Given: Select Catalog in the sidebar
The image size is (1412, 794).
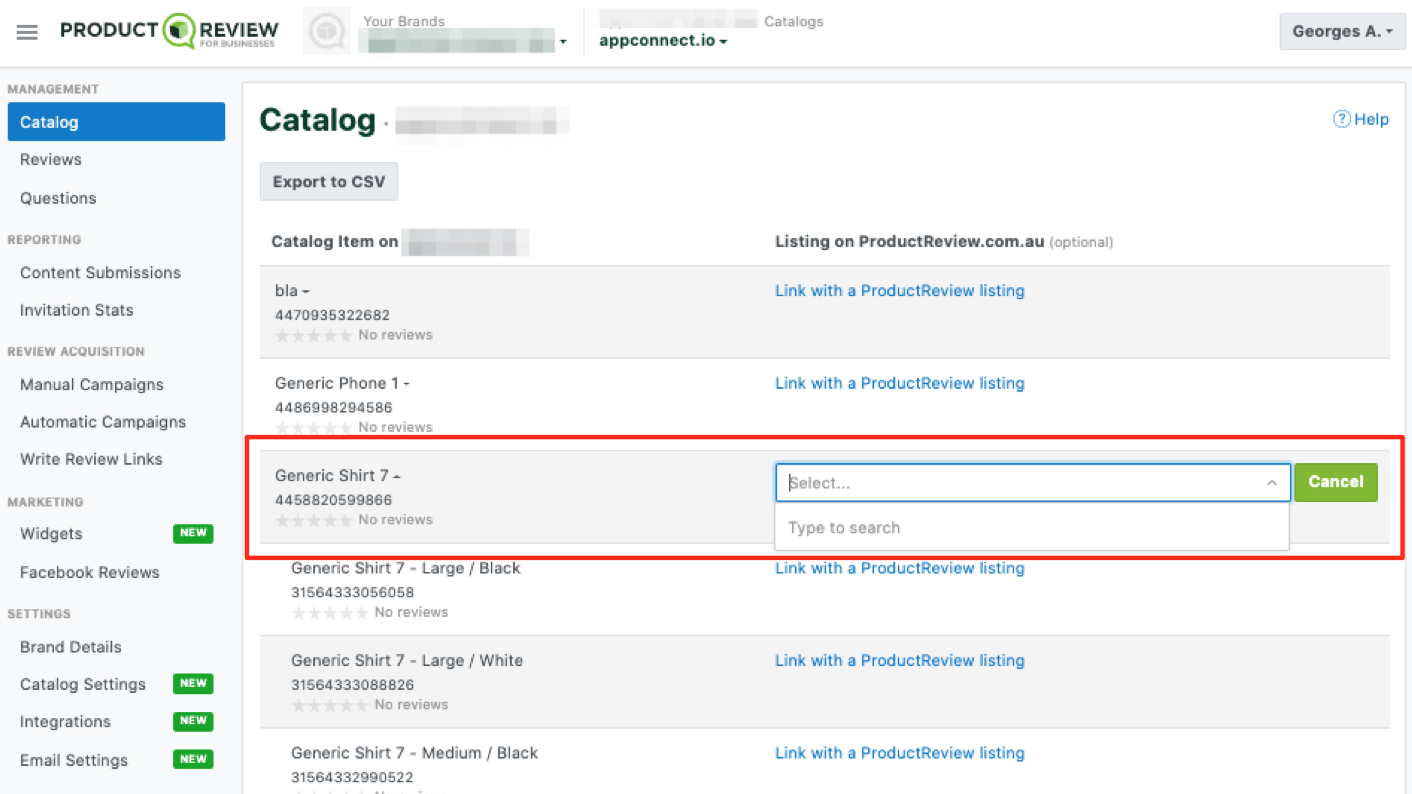Looking at the screenshot, I should pos(116,122).
